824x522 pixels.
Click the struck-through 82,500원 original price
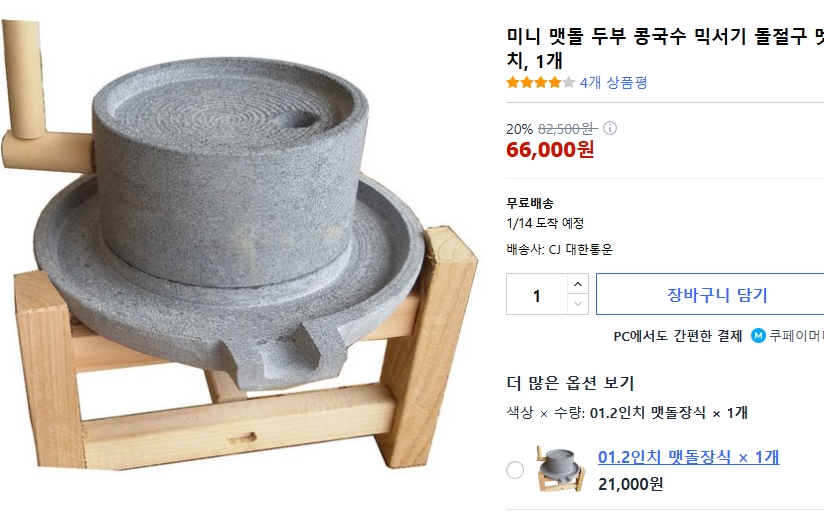pyautogui.click(x=567, y=128)
